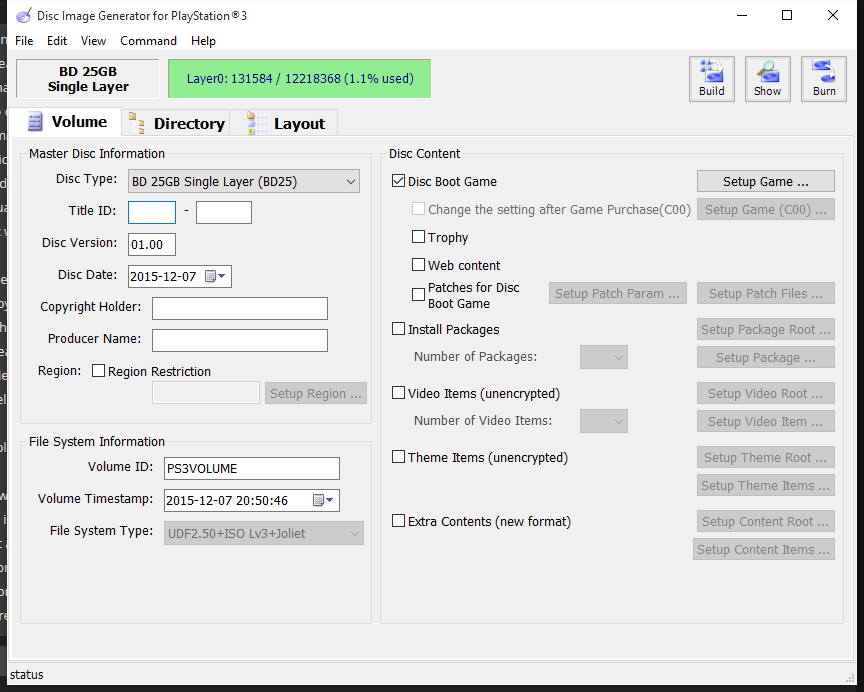Enable the Web content checkbox
Viewport: 864px width, 692px height.
click(419, 265)
